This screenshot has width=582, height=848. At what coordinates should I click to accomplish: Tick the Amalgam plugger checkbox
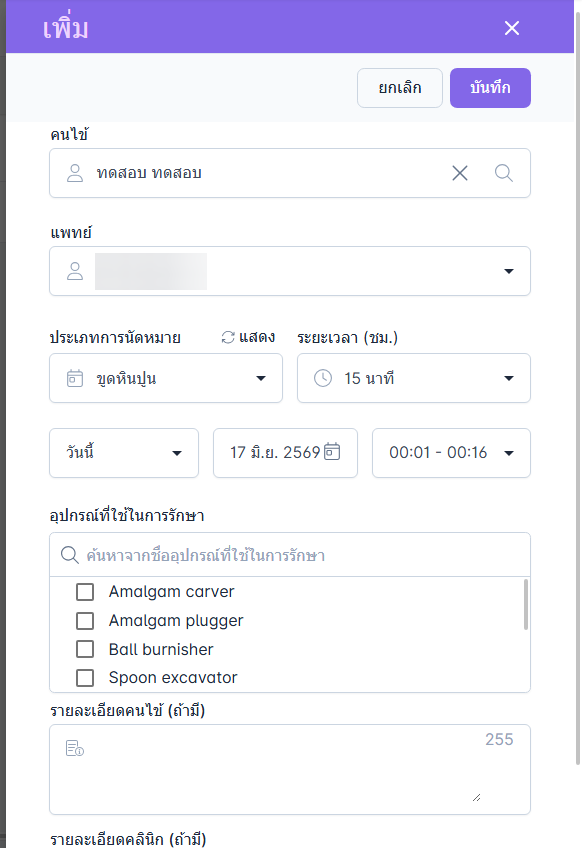tap(85, 620)
